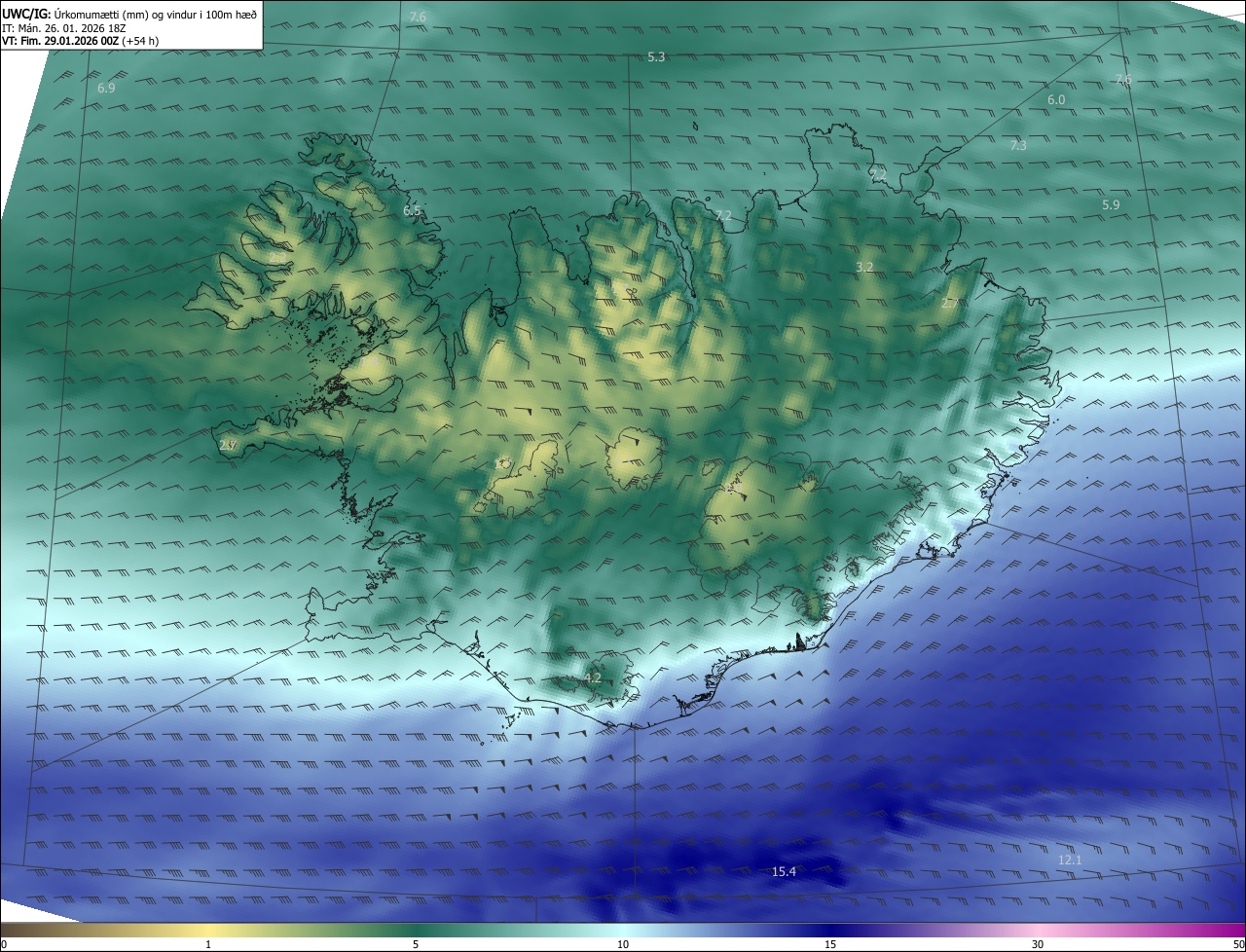Click the 12.1 value label on the map

pos(1070,860)
